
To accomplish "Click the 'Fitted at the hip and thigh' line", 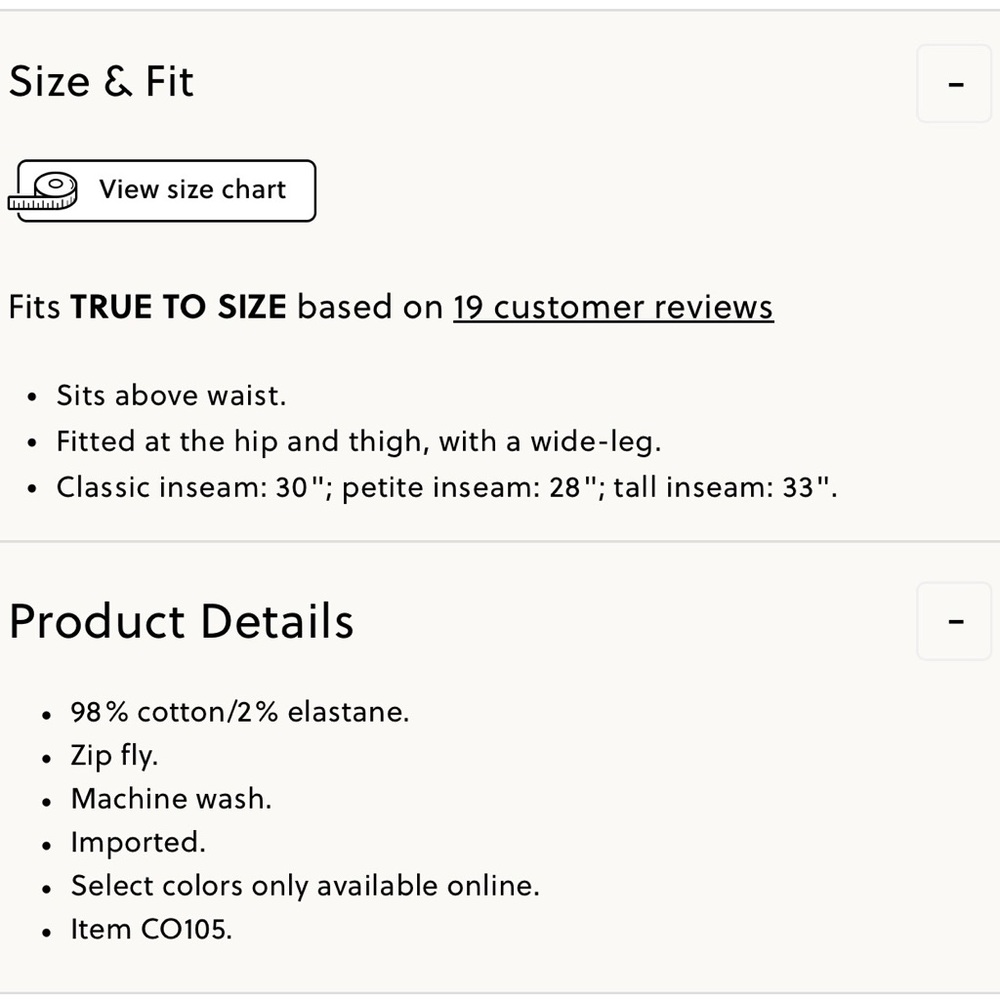I will 358,441.
